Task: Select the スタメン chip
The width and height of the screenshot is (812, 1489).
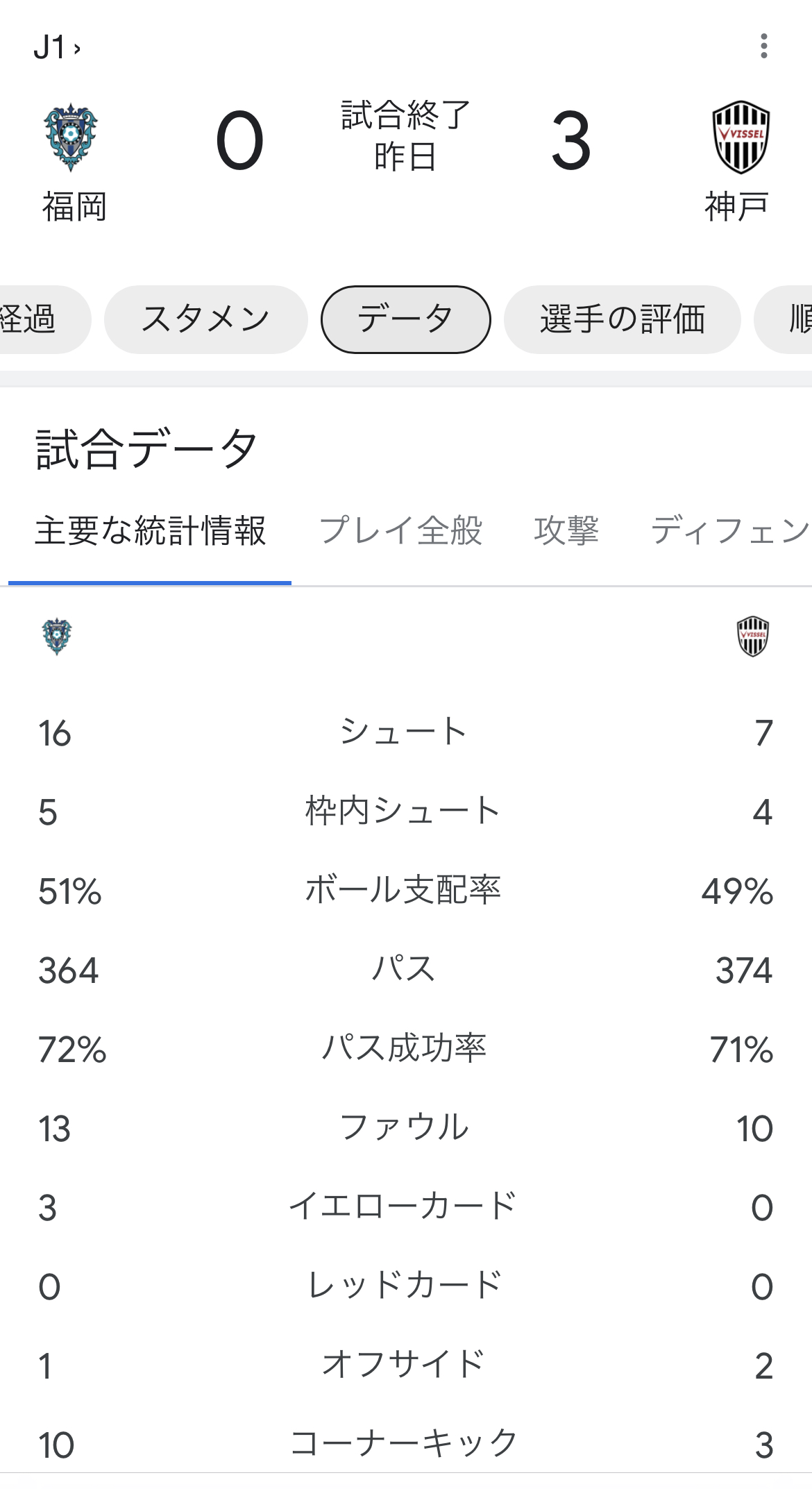Action: click(x=205, y=319)
